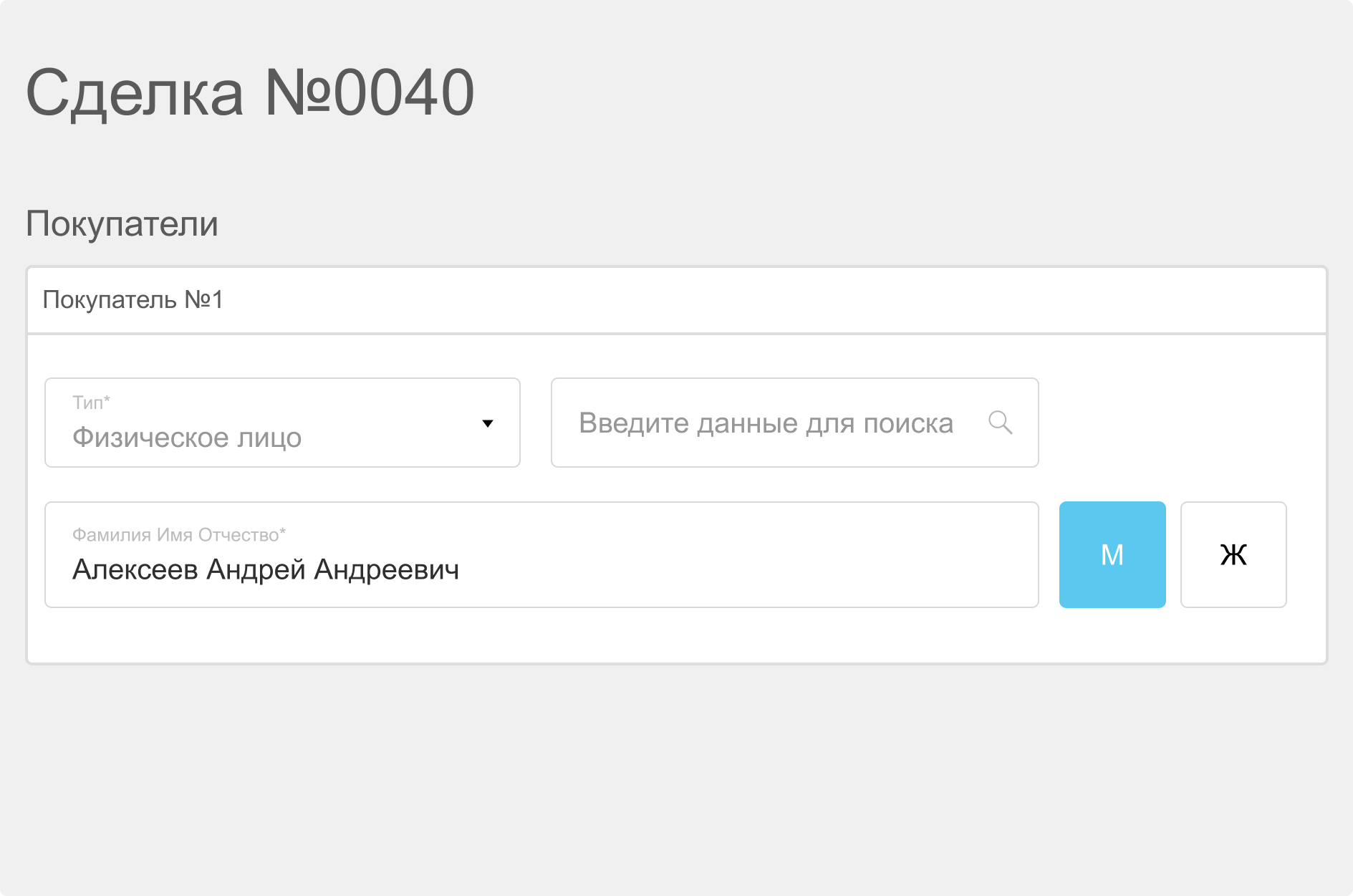Select the Физическое лицо value text
The image size is (1353, 896).
coord(187,437)
